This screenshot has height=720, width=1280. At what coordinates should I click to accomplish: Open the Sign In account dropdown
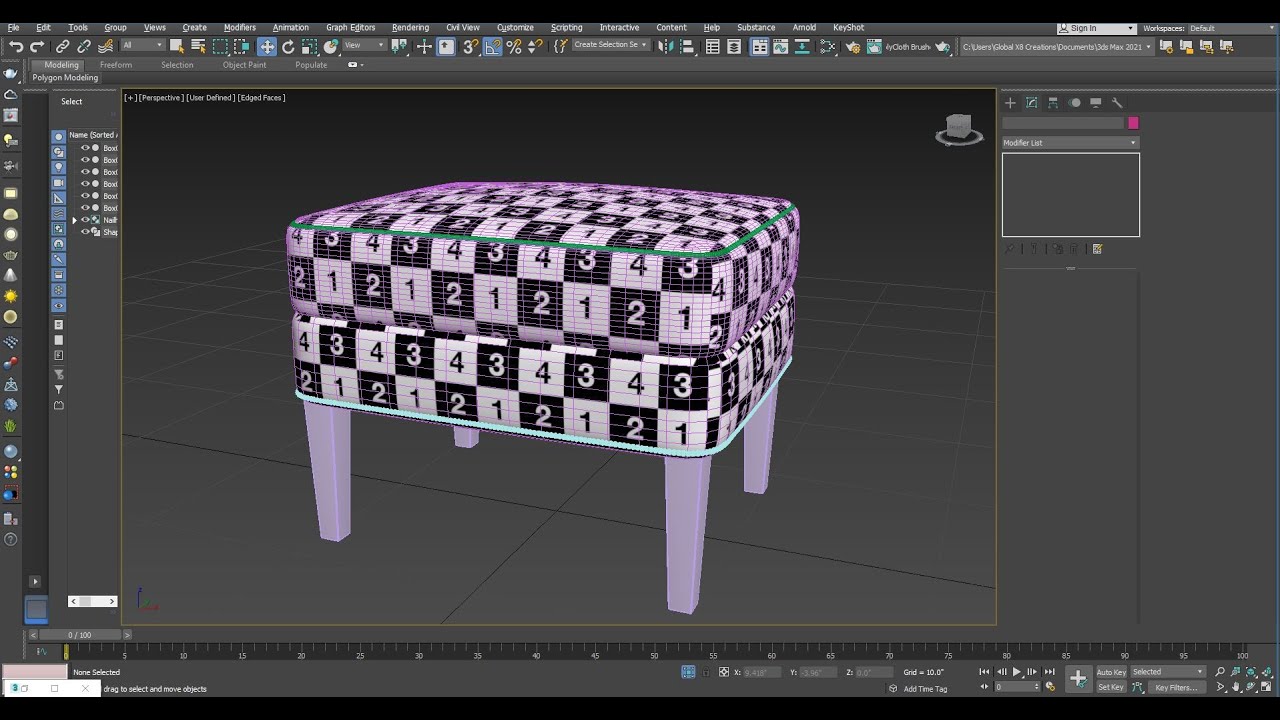[1097, 28]
